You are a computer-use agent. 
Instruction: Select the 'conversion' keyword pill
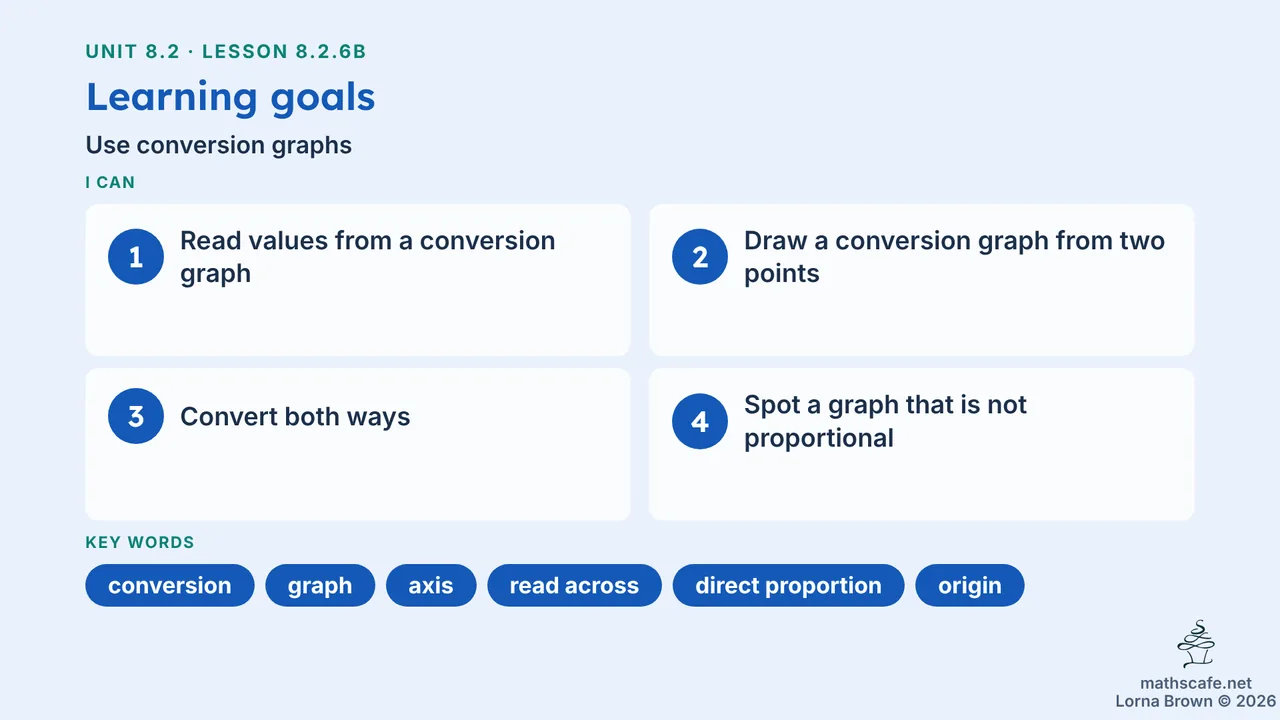[170, 585]
